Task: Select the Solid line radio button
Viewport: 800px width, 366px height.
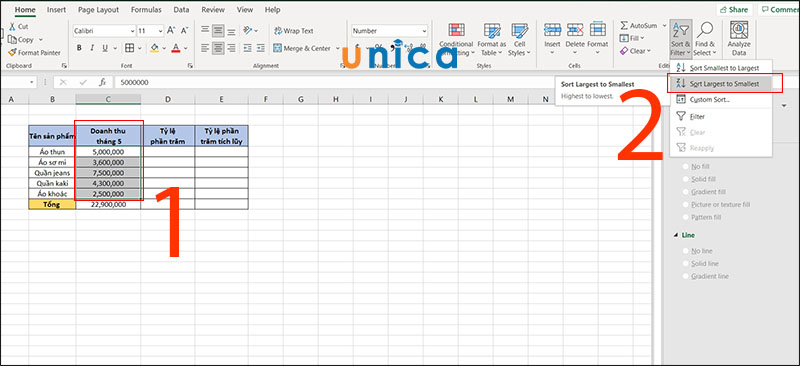Action: 686,264
